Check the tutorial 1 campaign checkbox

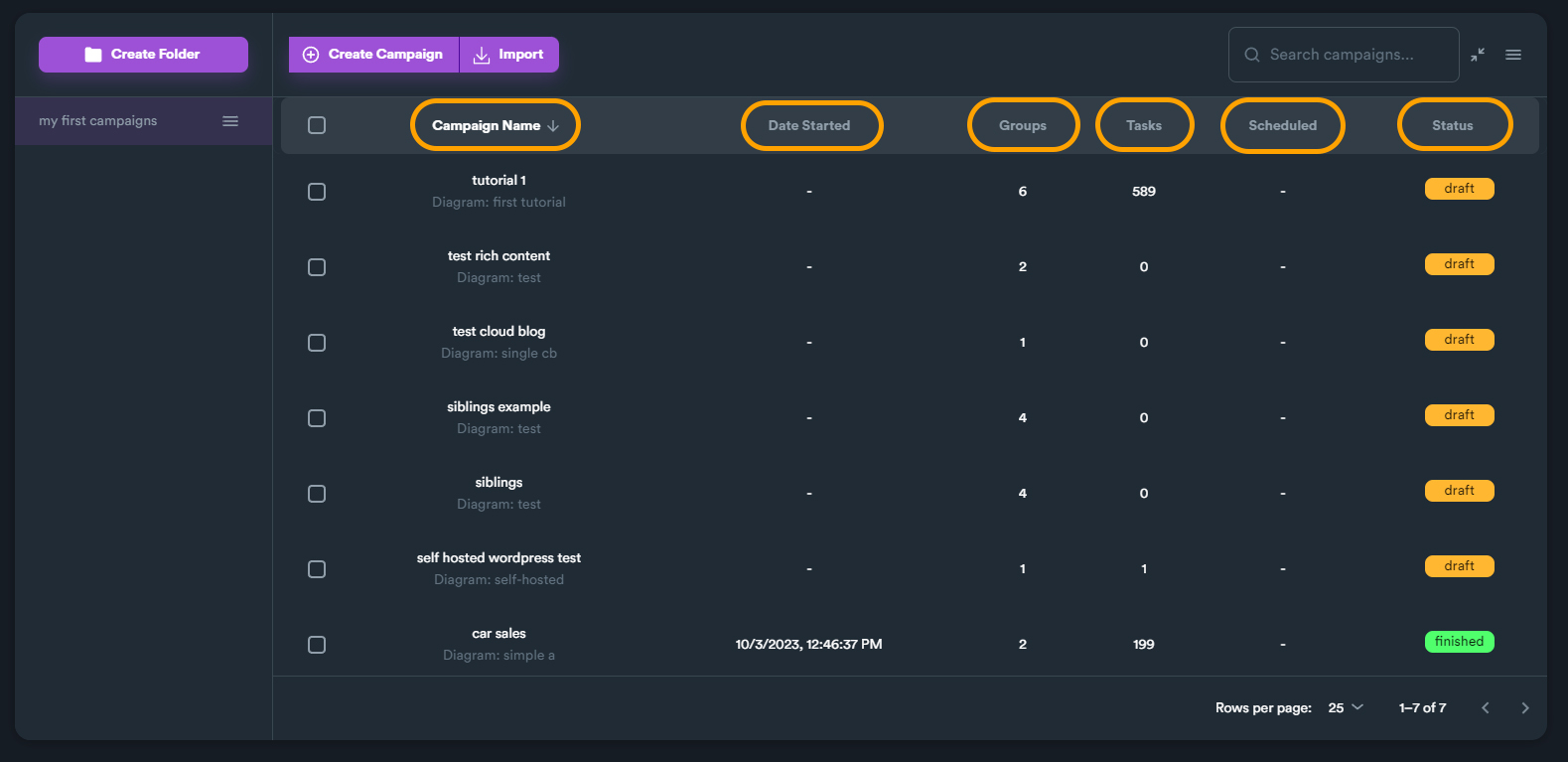point(317,192)
